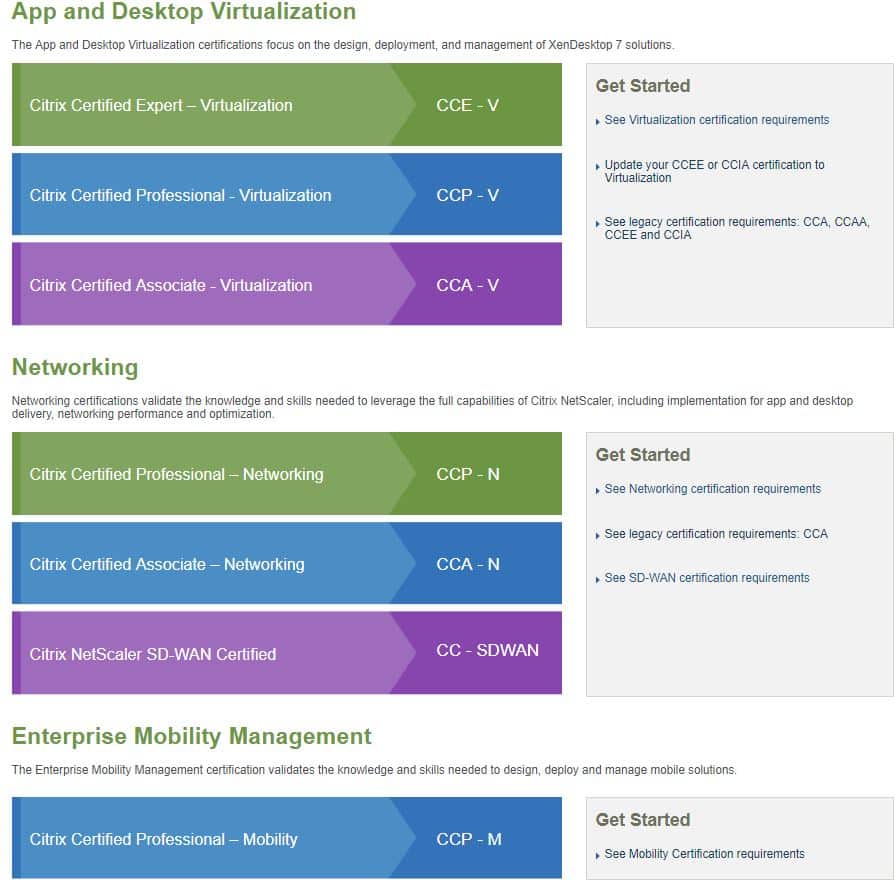Click the Networking section heading

coord(75,367)
